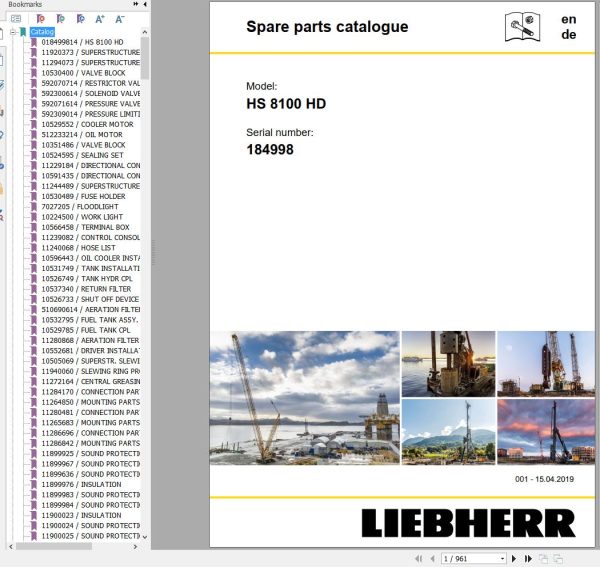
Task: Click bookmark icon beside 11899925 / SOUND PROTECTION
Action: point(34,454)
